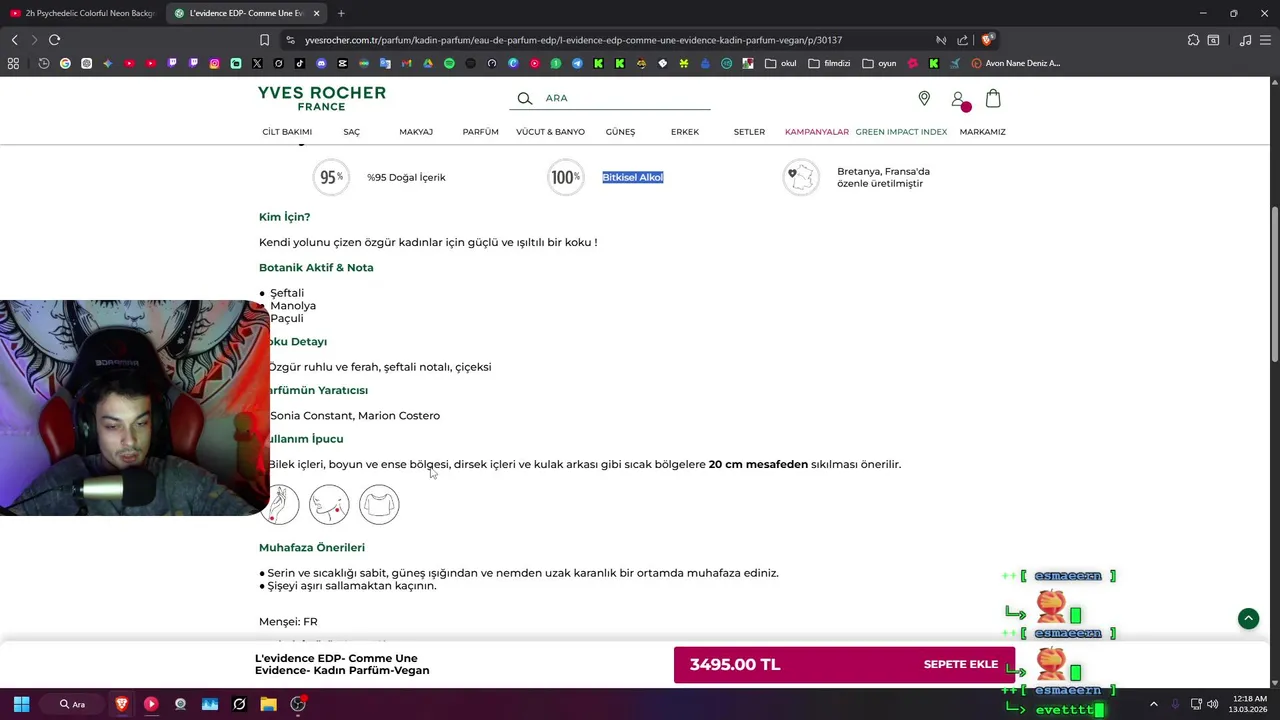Open browser main hamburger menu
1280x720 pixels.
pyautogui.click(x=1265, y=40)
